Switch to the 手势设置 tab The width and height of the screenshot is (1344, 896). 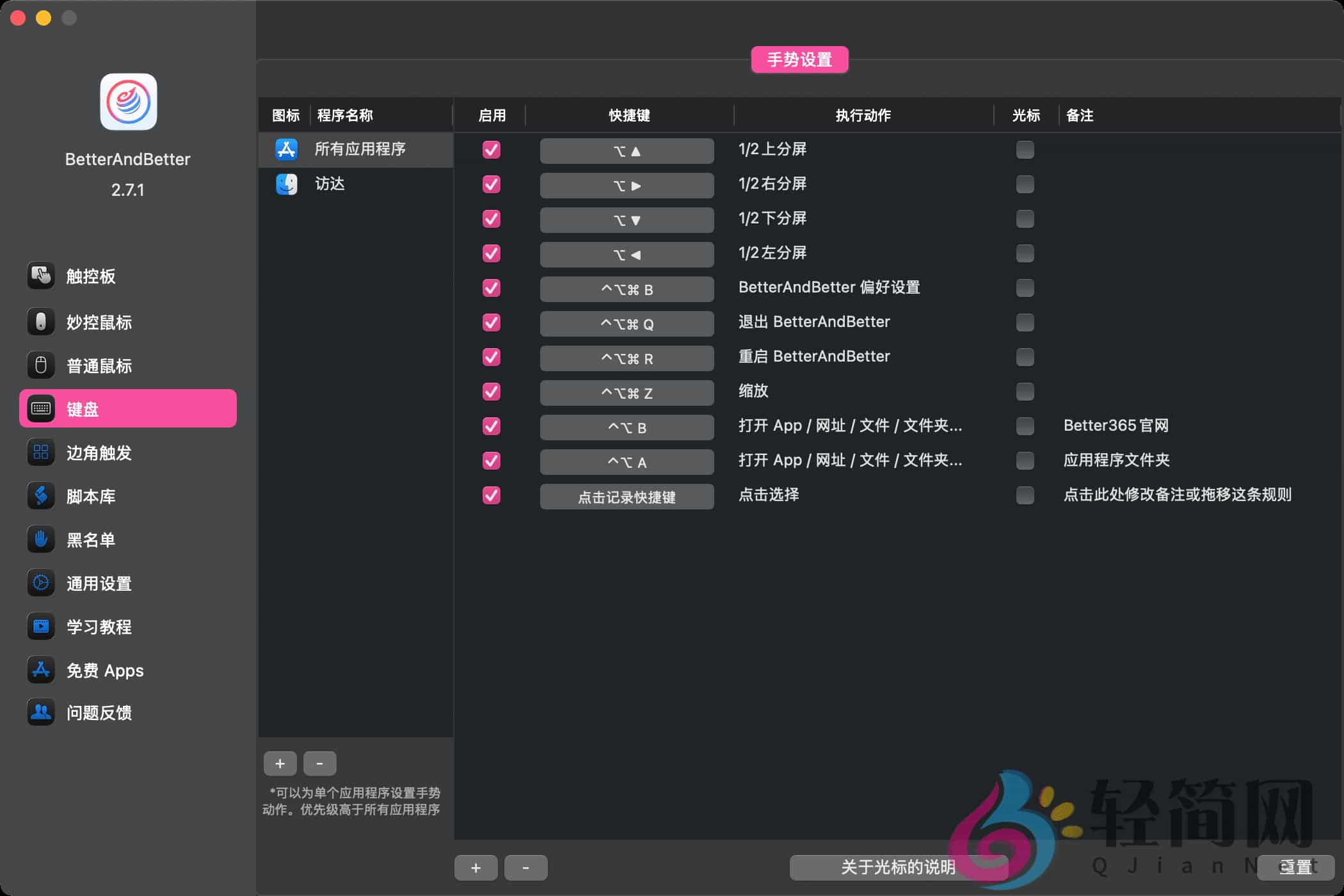coord(799,60)
